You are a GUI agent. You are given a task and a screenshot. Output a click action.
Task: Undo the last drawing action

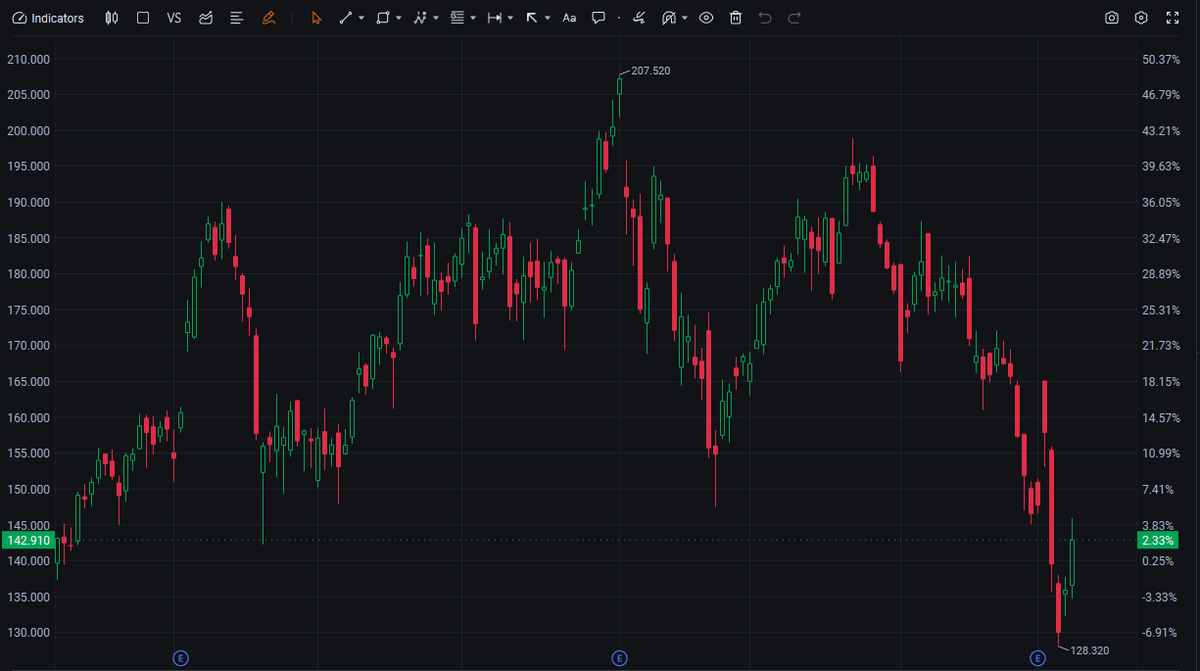765,18
